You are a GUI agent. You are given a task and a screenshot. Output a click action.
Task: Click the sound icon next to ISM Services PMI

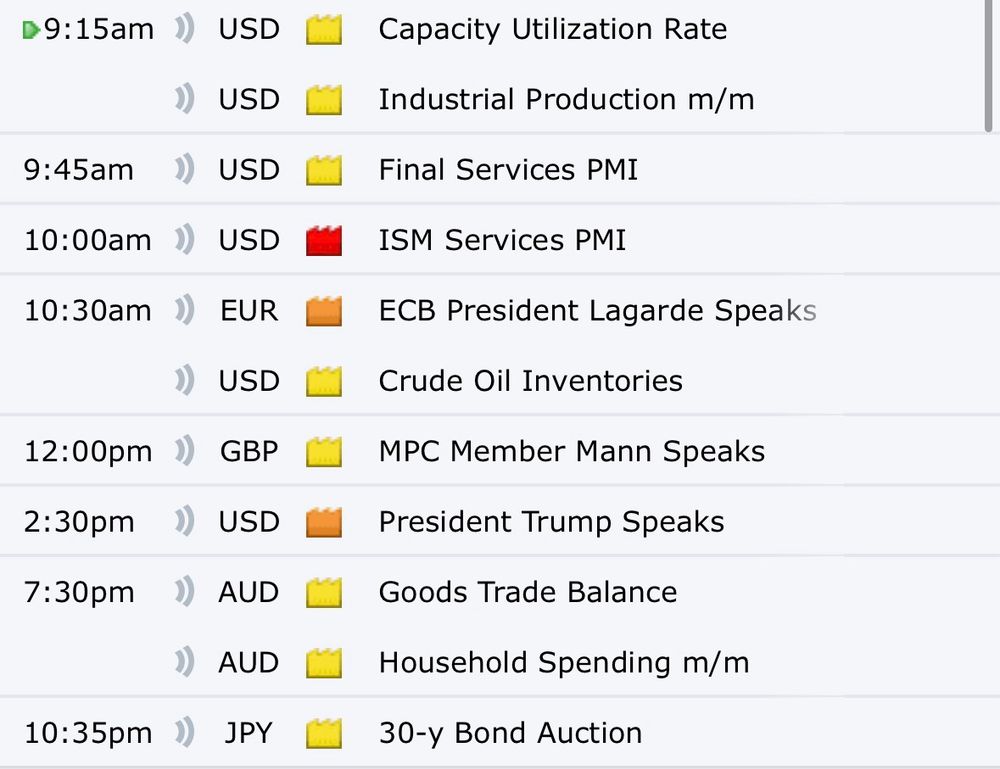[x=184, y=240]
